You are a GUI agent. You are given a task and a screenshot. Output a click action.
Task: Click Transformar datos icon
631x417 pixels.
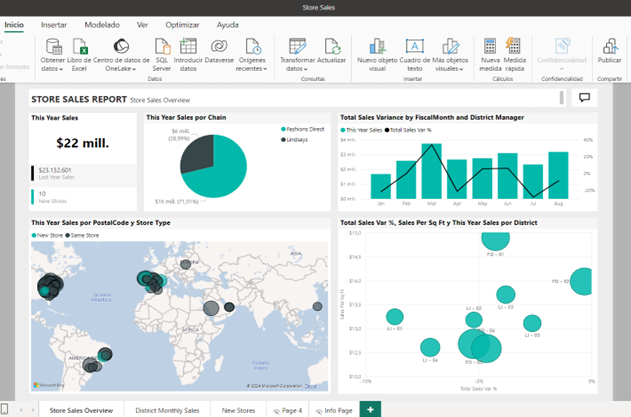[297, 46]
